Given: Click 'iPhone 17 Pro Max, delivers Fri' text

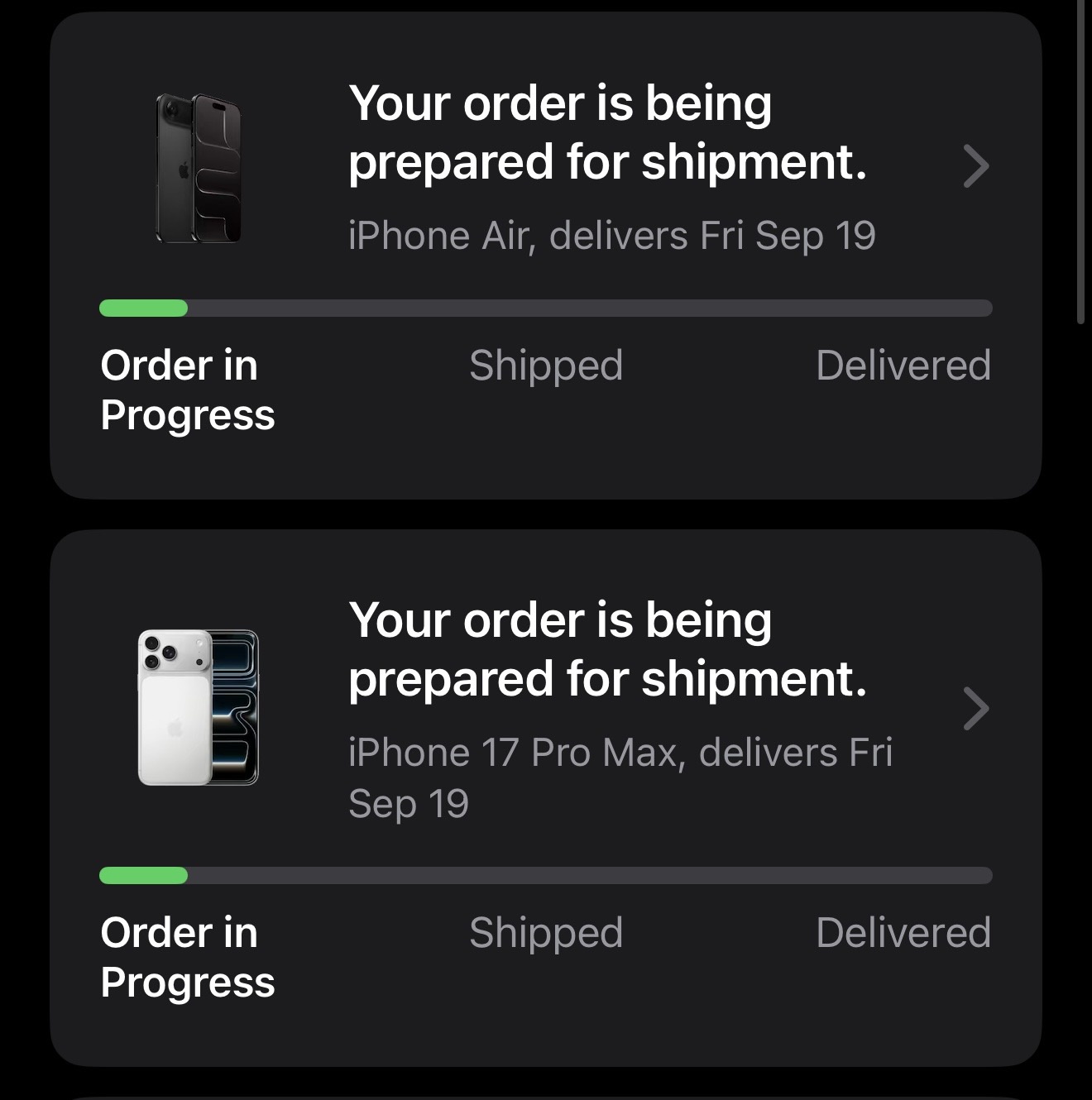Looking at the screenshot, I should (620, 753).
